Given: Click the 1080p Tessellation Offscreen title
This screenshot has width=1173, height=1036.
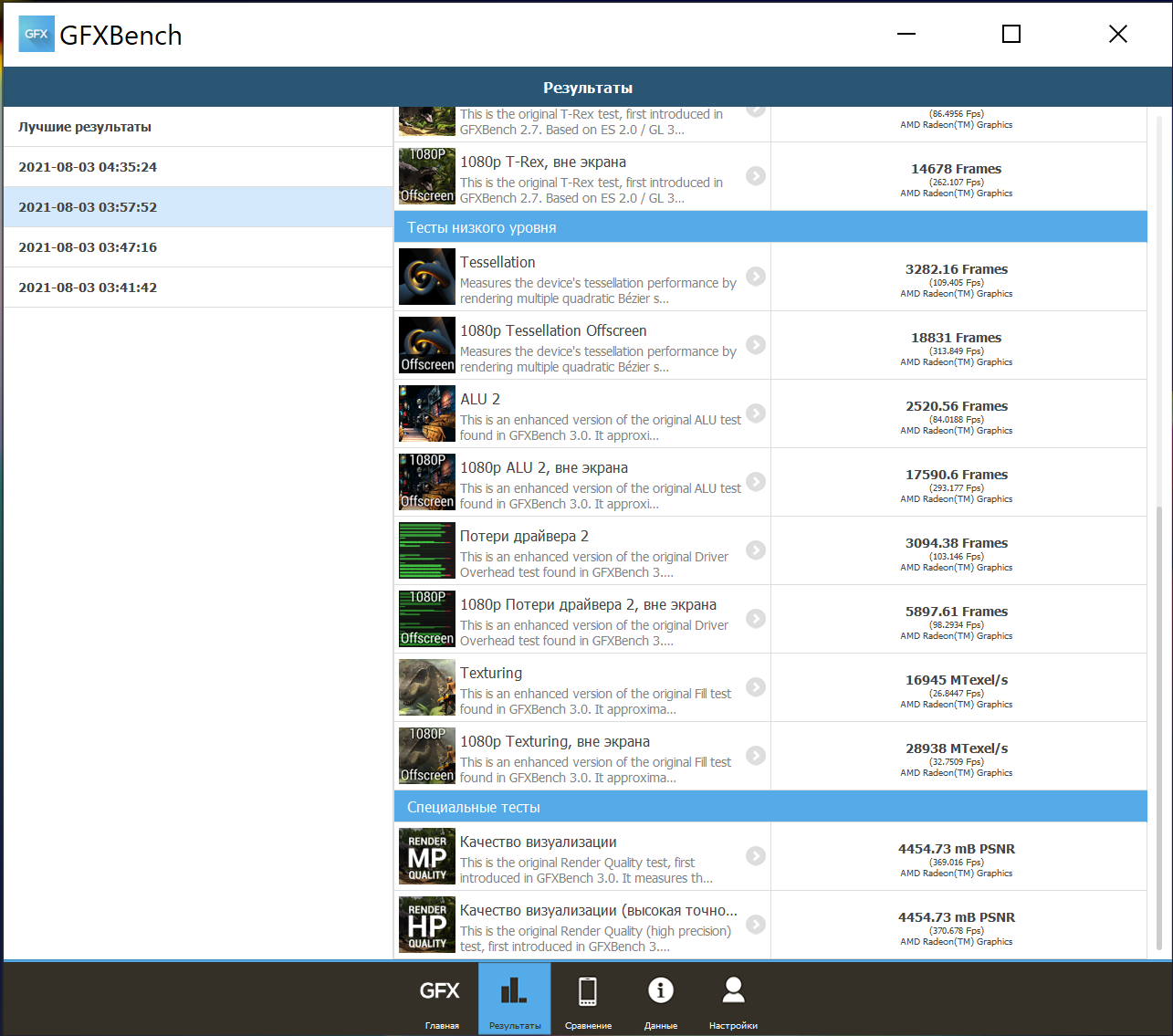Looking at the screenshot, I should [x=553, y=330].
